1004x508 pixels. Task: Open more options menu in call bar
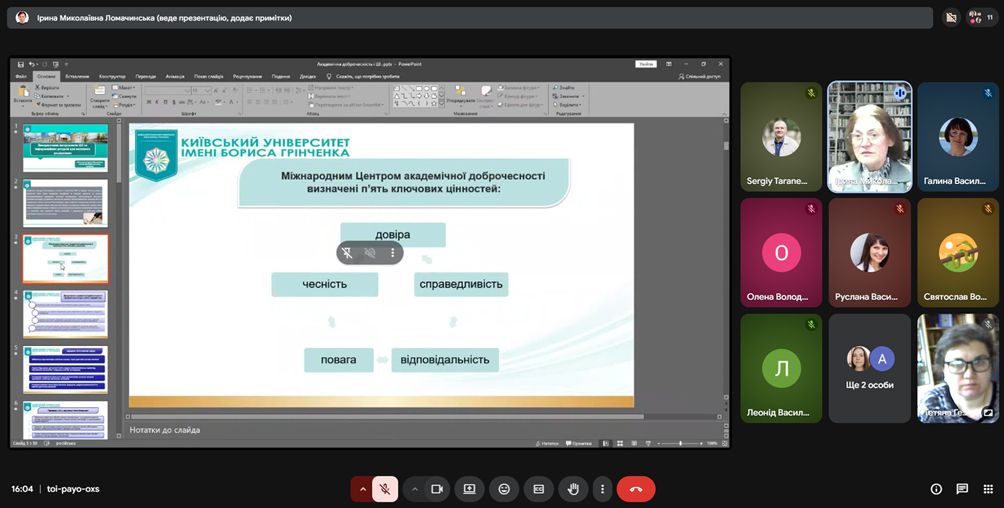(601, 489)
